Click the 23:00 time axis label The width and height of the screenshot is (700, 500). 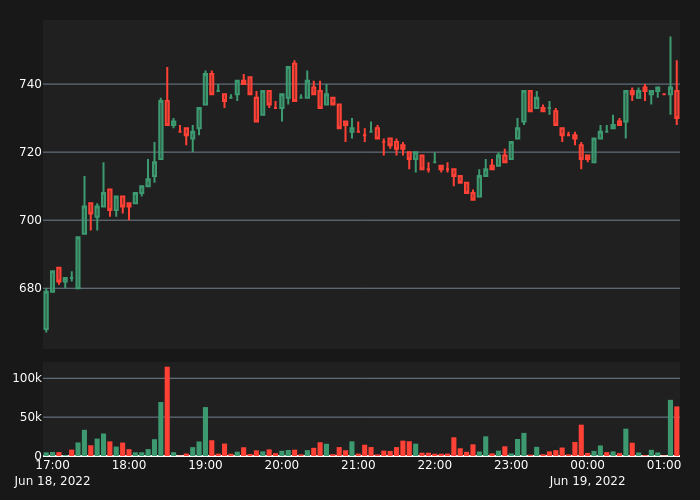point(511,465)
